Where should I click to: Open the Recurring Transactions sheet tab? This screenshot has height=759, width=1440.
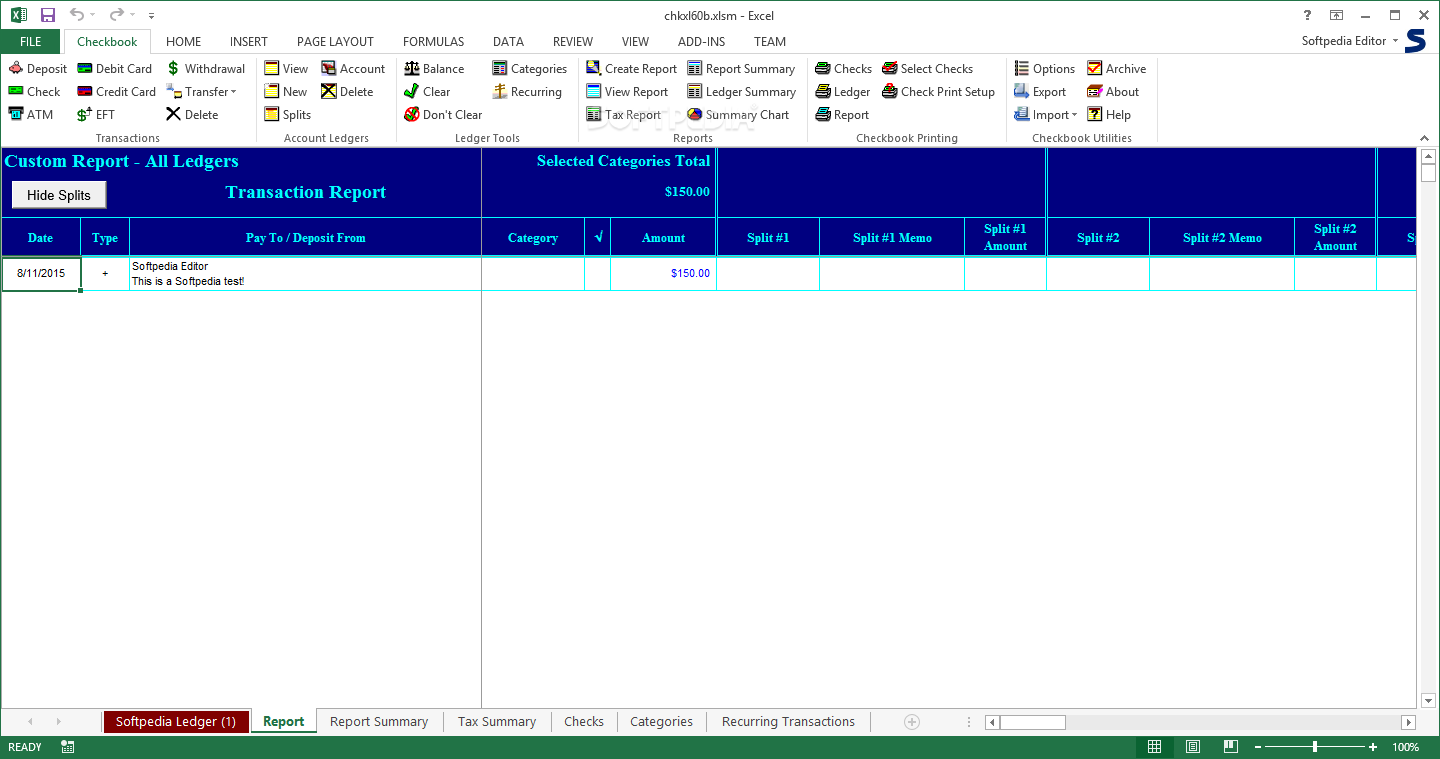788,721
